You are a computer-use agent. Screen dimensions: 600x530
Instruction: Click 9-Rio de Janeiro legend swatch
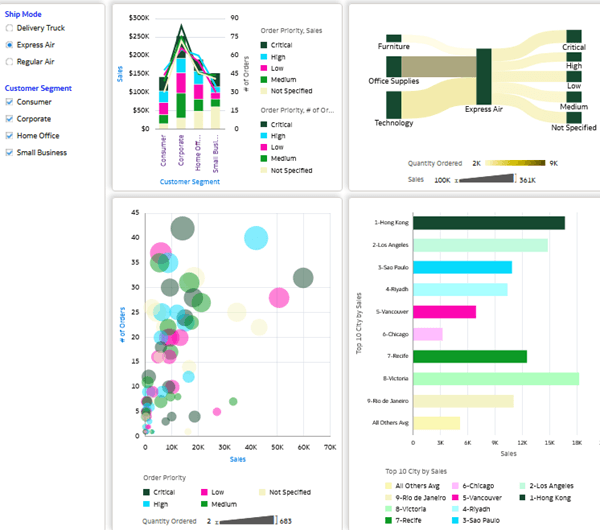[388, 497]
